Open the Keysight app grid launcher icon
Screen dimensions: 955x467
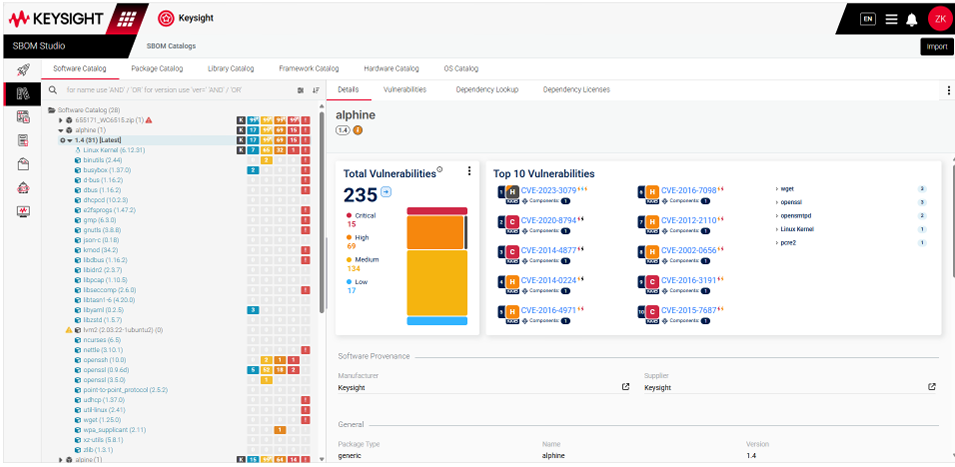coord(126,18)
